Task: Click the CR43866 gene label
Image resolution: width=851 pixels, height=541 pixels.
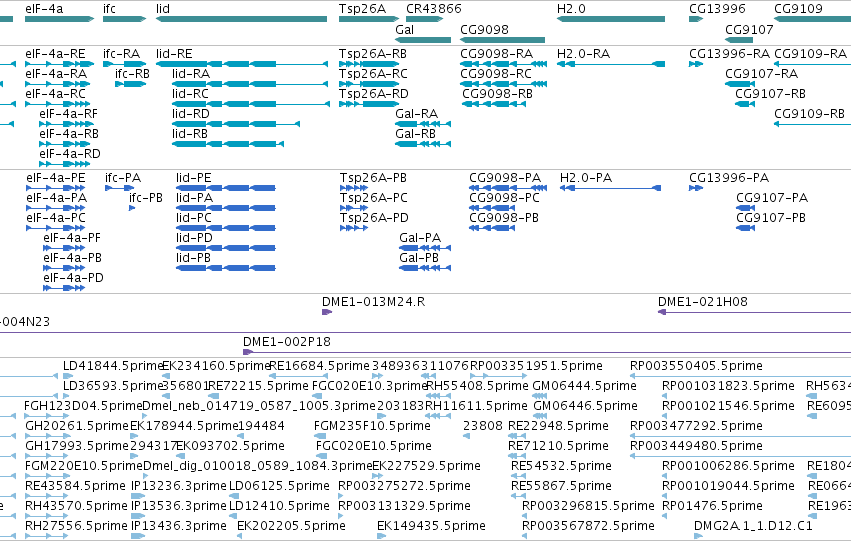Action: tap(434, 9)
